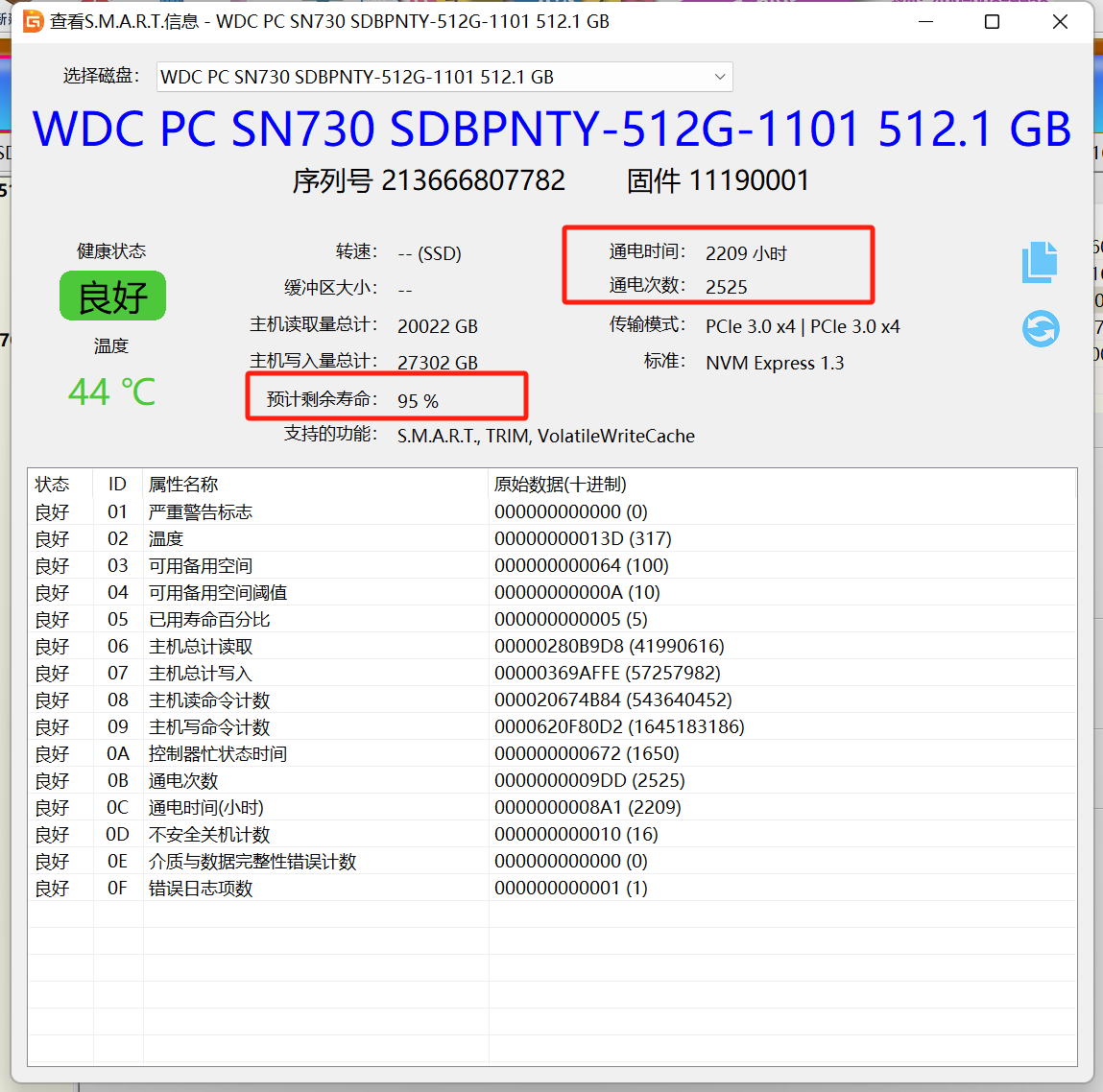The width and height of the screenshot is (1103, 1092).
Task: Click the -- (SSD) rotation speed value
Action: [x=429, y=253]
